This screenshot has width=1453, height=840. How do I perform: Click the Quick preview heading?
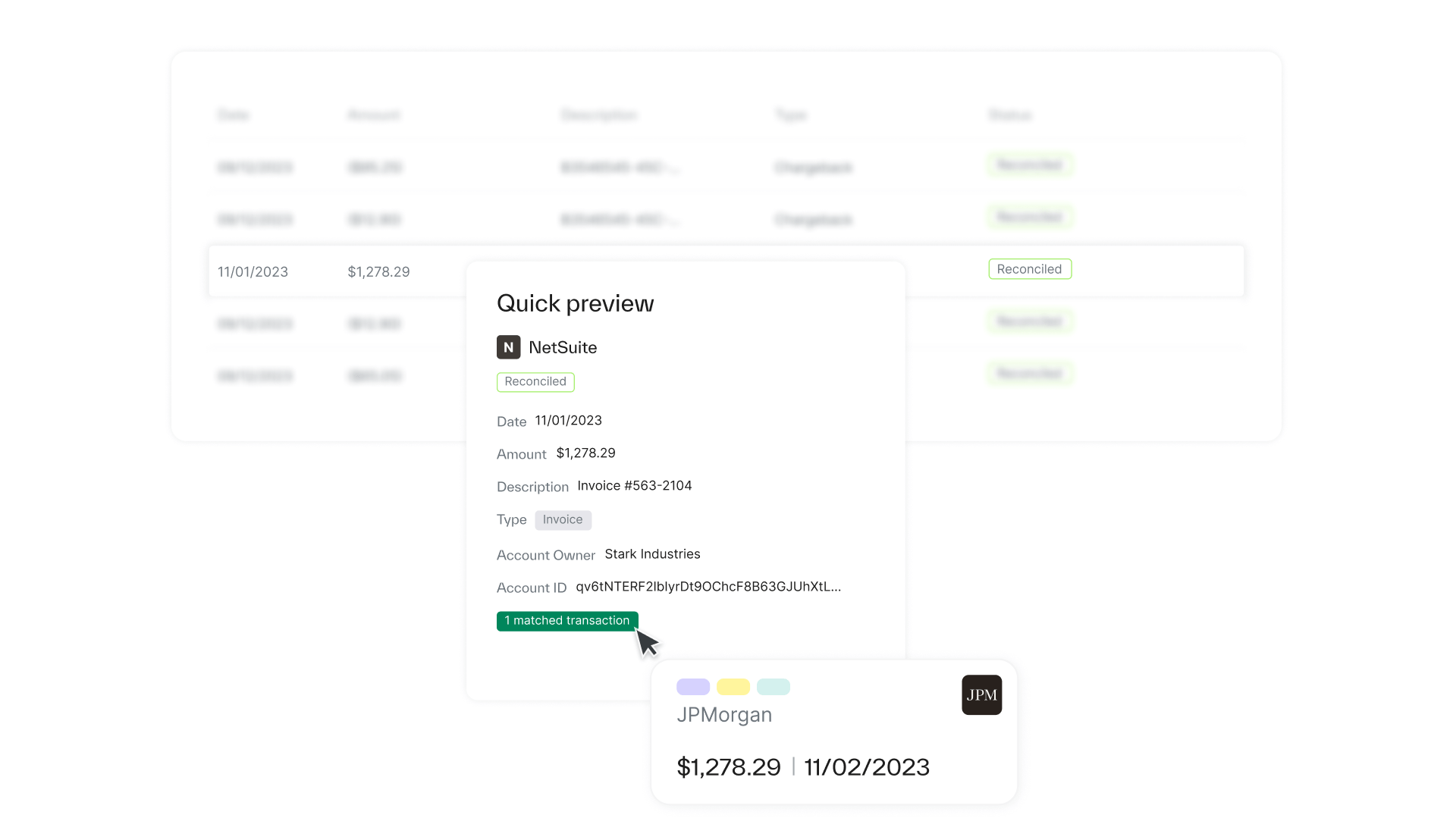[575, 304]
